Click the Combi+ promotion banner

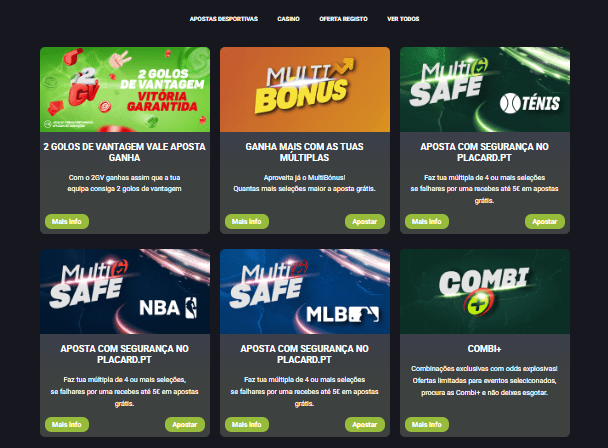485,292
